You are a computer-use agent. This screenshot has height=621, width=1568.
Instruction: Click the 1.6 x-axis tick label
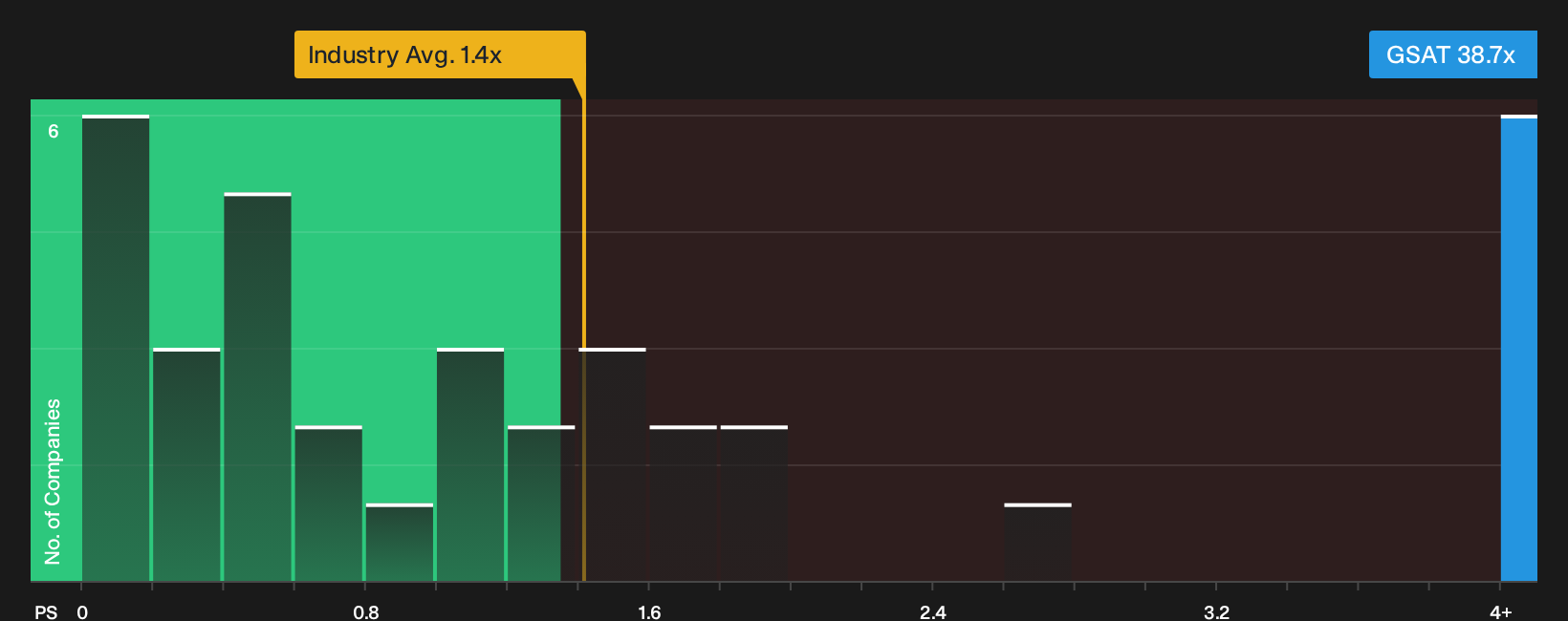(649, 611)
